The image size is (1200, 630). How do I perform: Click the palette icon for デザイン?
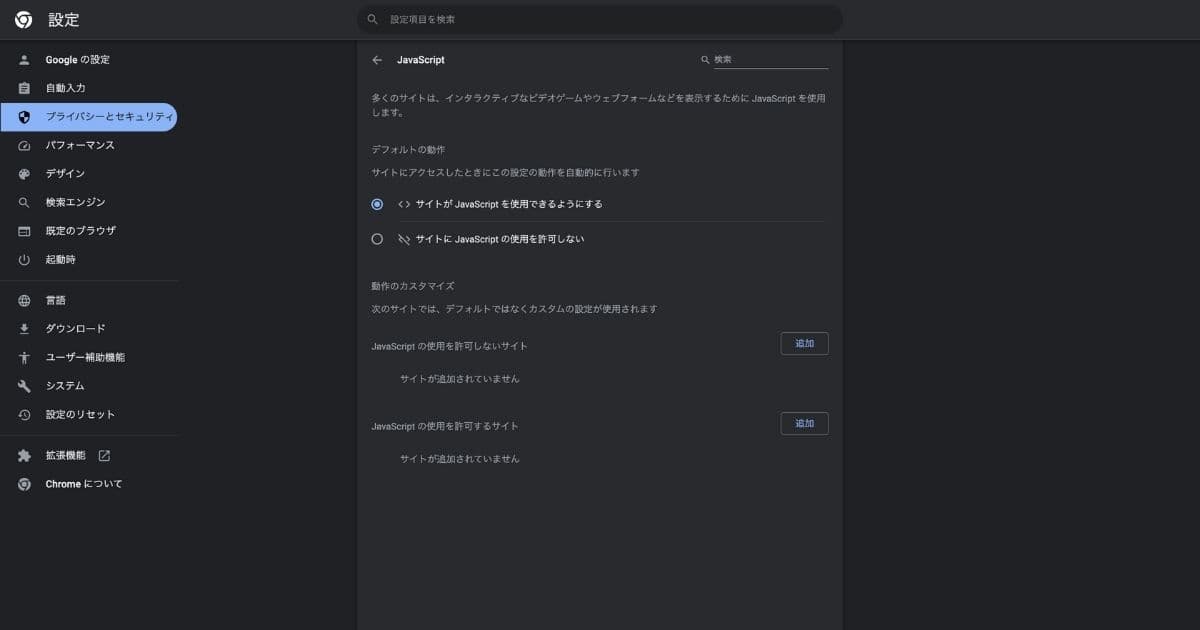(24, 174)
